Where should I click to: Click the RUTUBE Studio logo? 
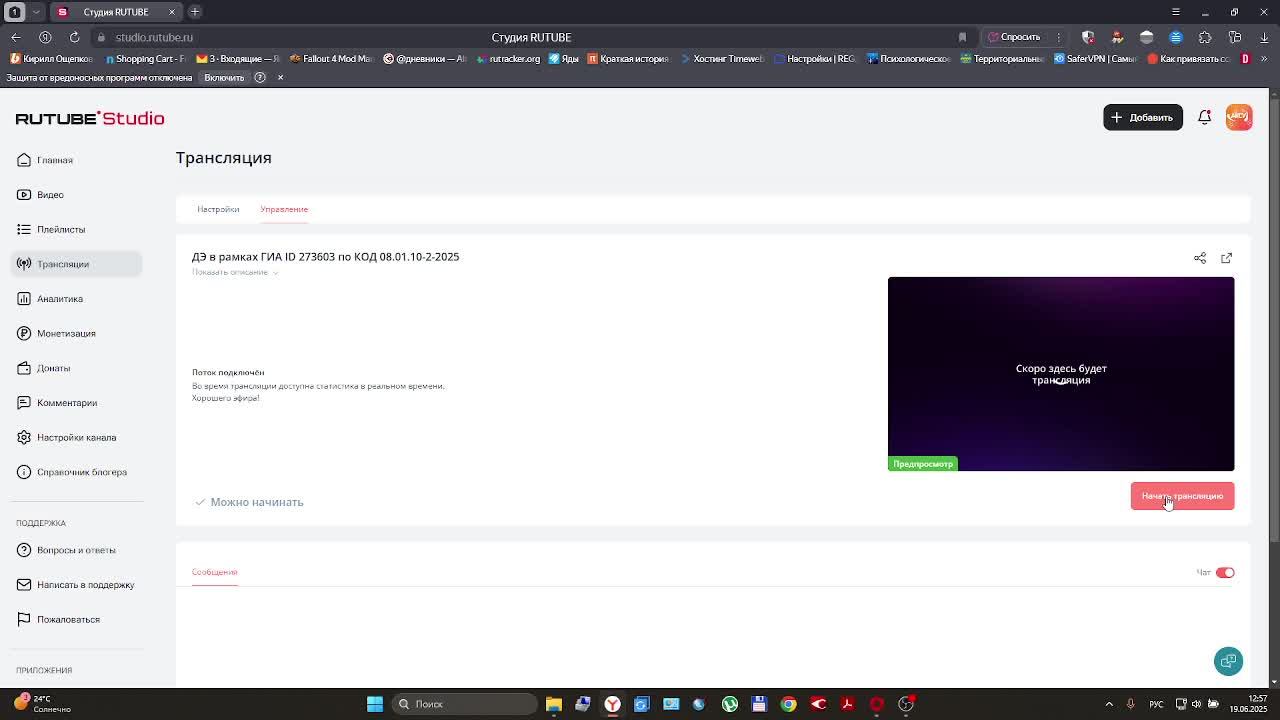coord(90,118)
